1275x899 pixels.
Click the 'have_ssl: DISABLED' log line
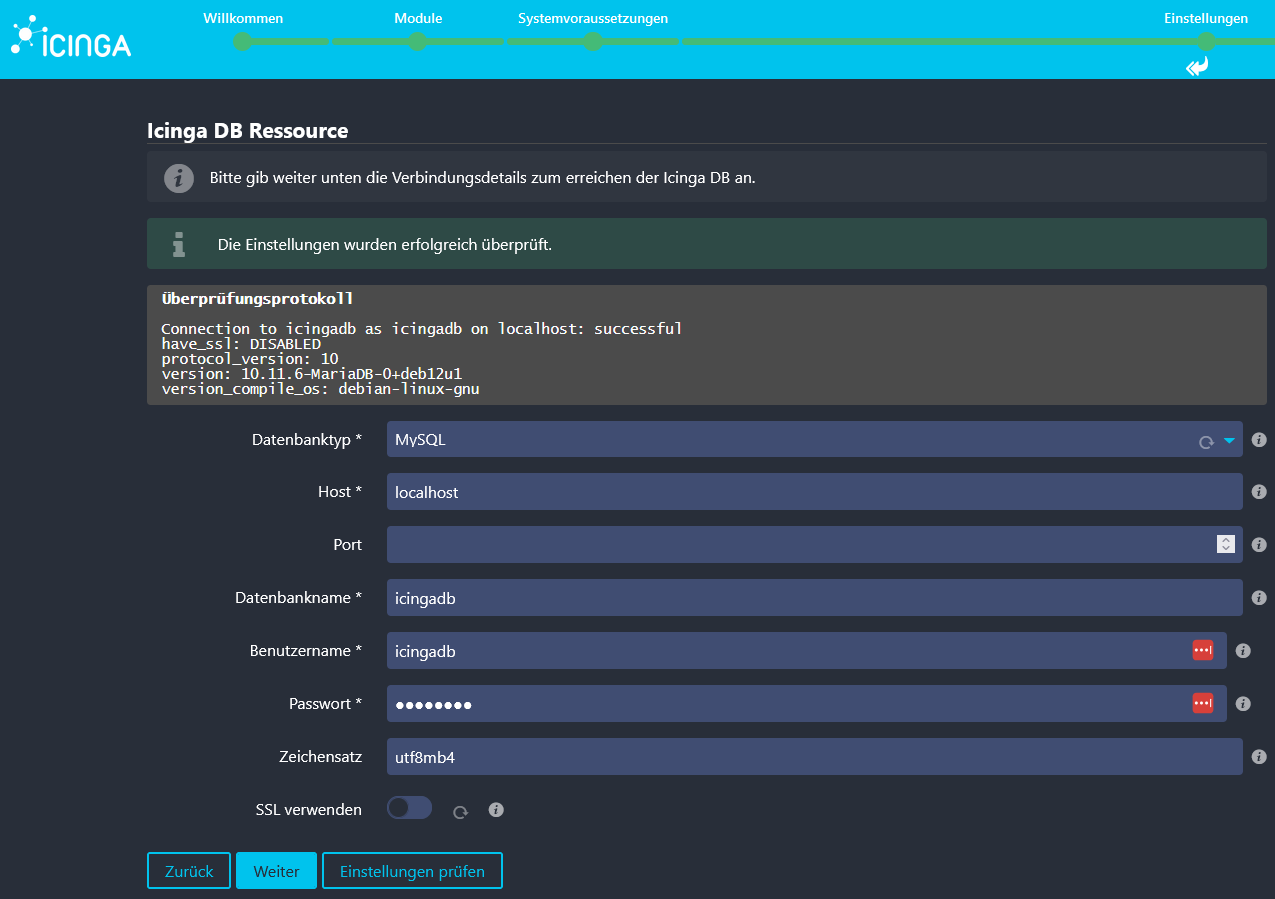[x=241, y=343]
